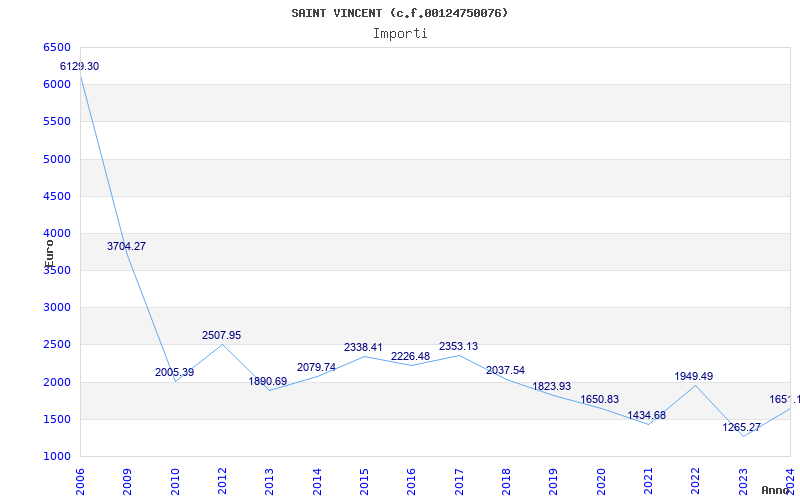Image resolution: width=800 pixels, height=500 pixels.
Task: Select the 2016 year axis label
Action: click(x=411, y=482)
